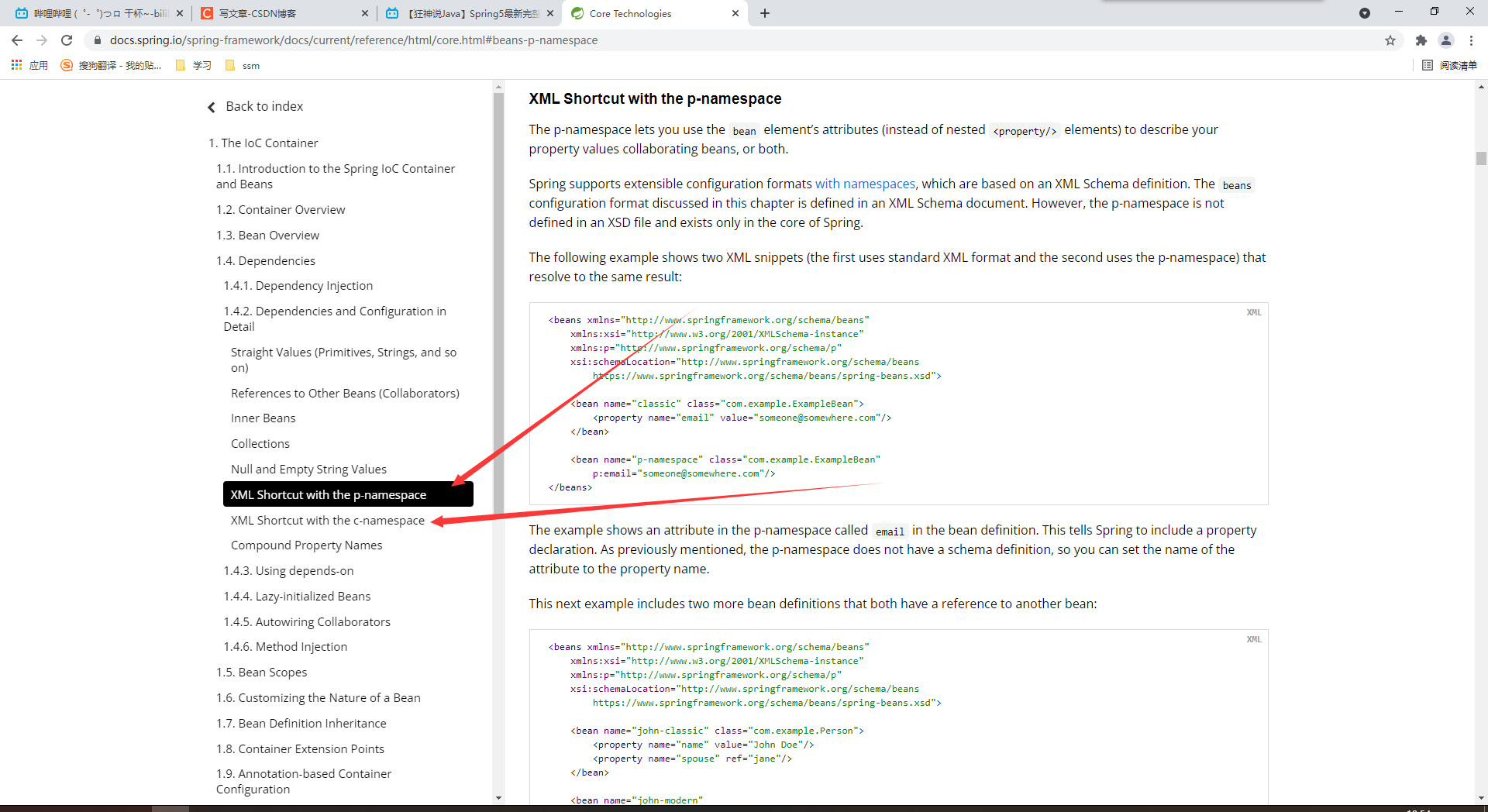Screen dimensions: 1488x812
Task: Select Collections in sidebar
Action: click(260, 443)
